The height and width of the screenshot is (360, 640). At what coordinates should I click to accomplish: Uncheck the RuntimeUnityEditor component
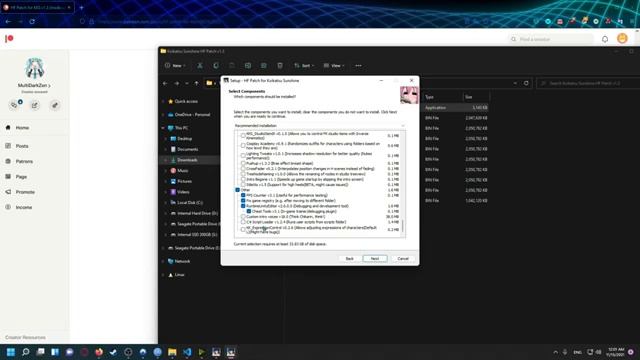[x=243, y=206]
